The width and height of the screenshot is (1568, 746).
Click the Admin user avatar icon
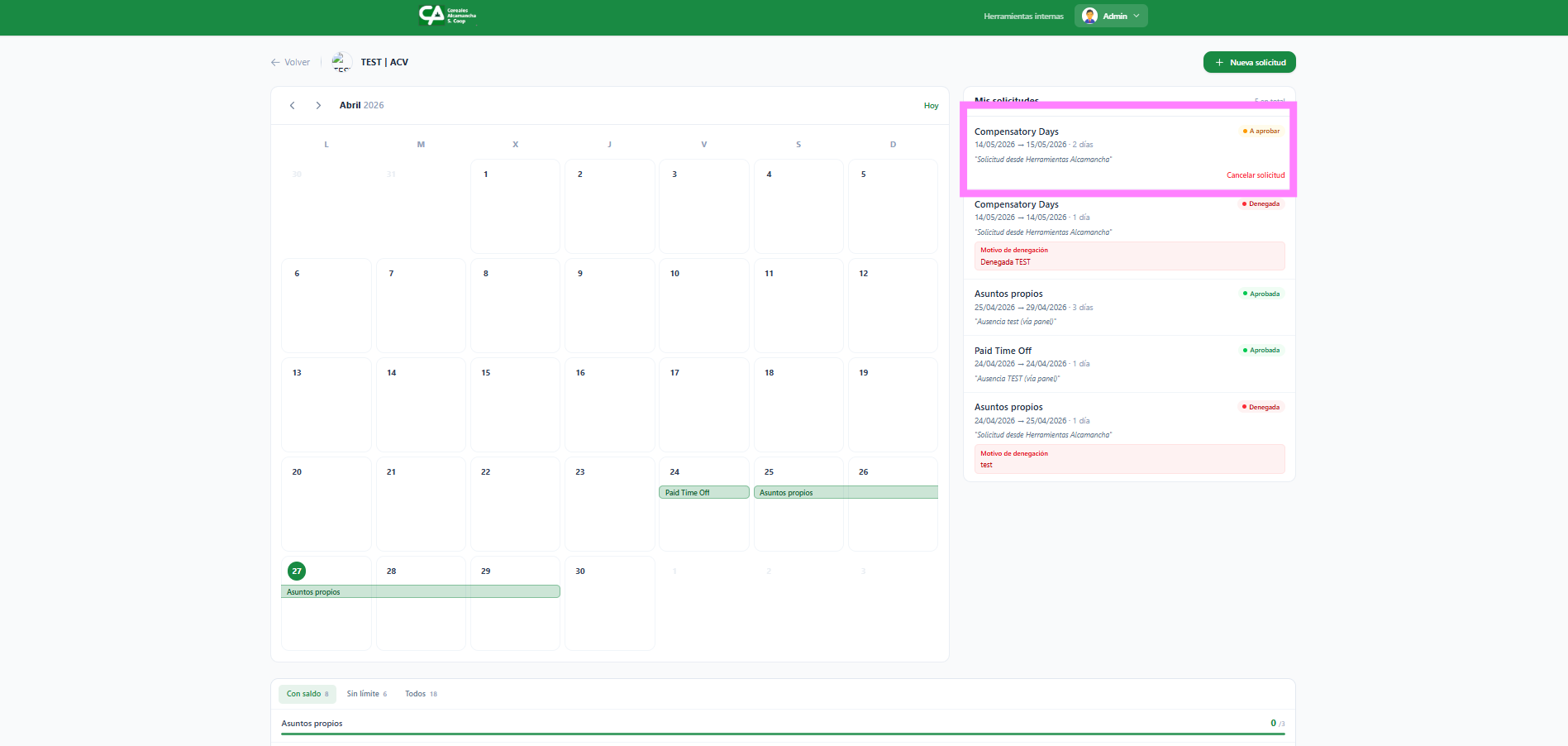(x=1089, y=16)
